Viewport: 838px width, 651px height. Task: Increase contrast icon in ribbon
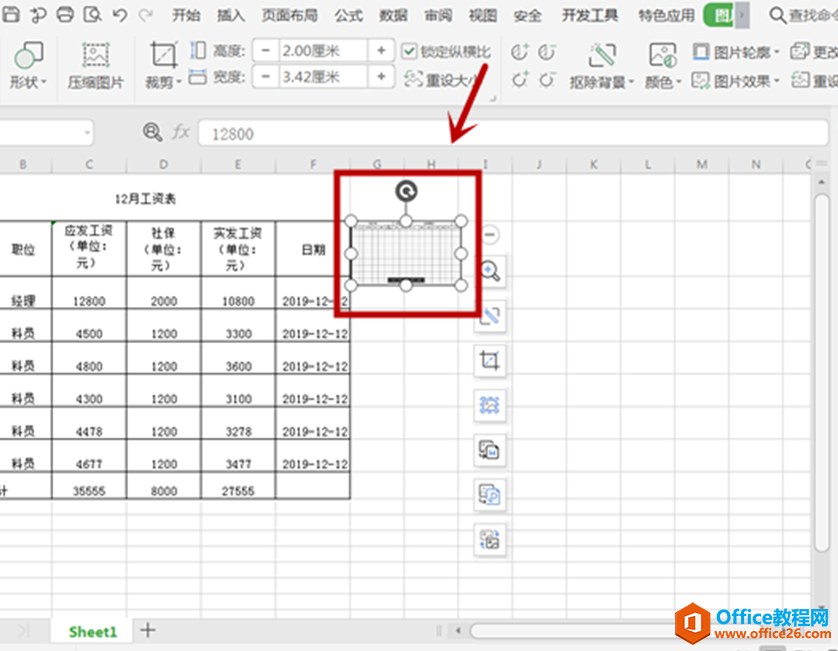tap(519, 80)
